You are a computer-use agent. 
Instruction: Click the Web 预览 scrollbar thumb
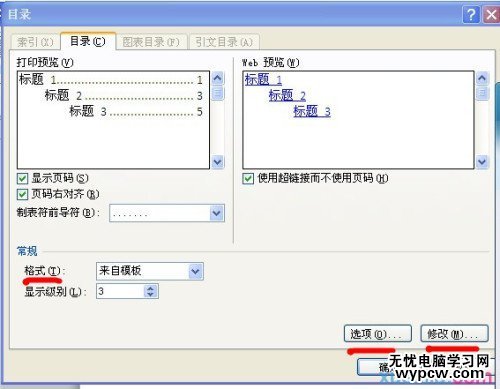(x=482, y=94)
